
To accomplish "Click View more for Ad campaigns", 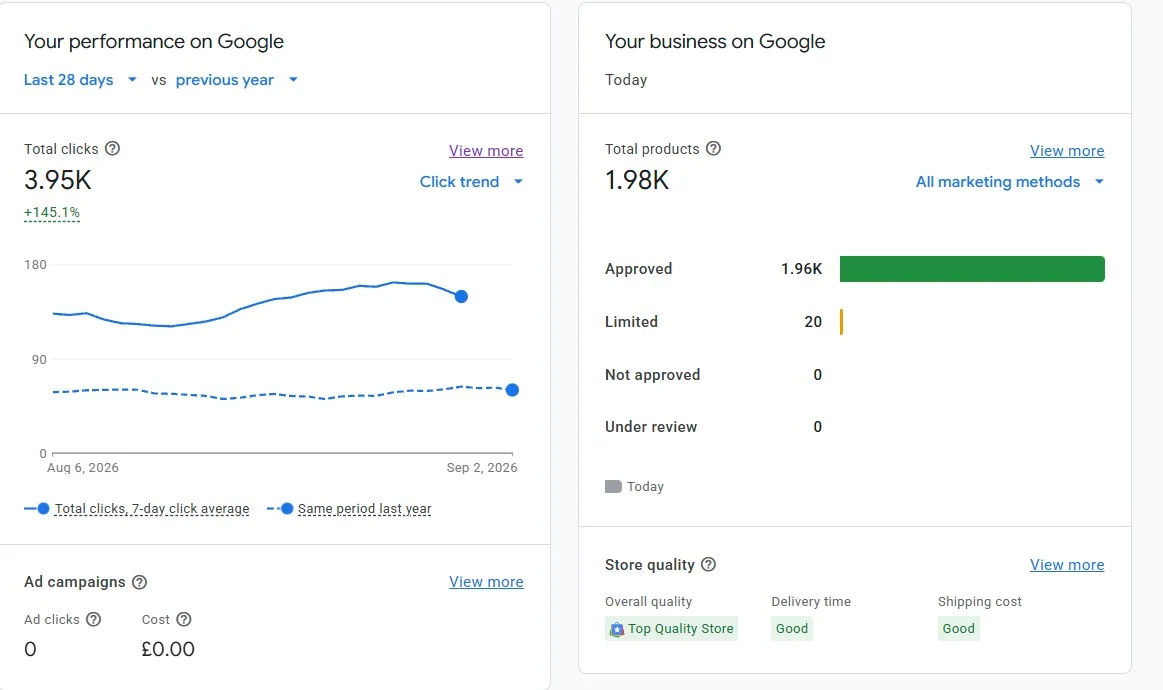I will pos(486,582).
